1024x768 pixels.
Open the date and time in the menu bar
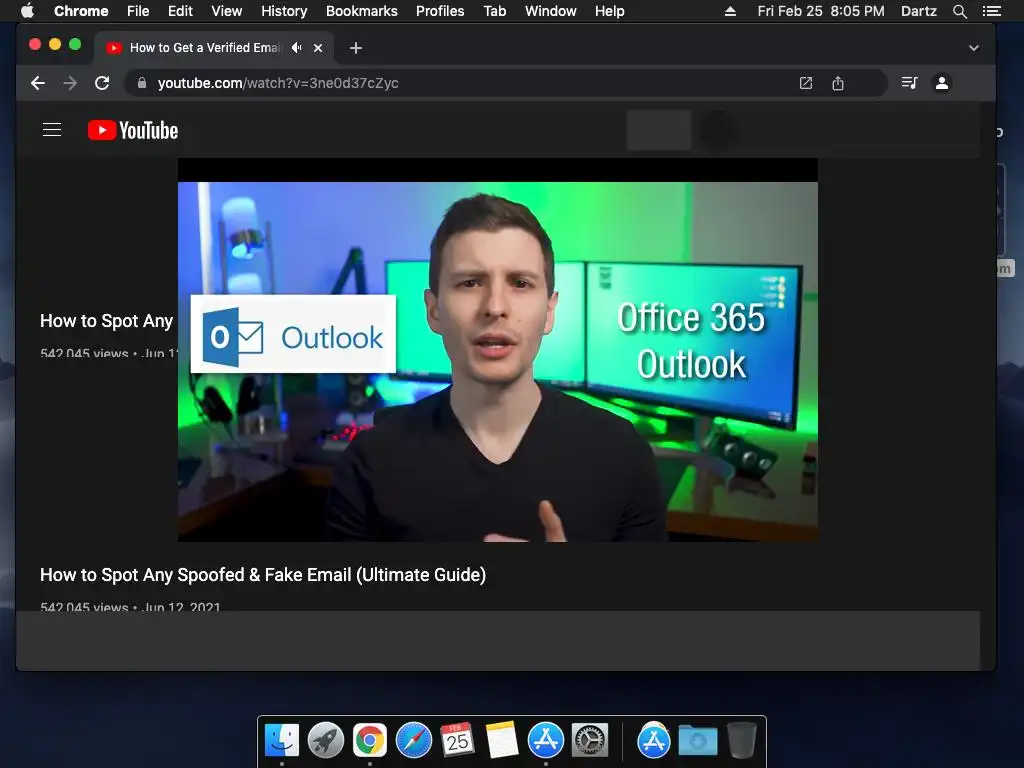tap(821, 11)
